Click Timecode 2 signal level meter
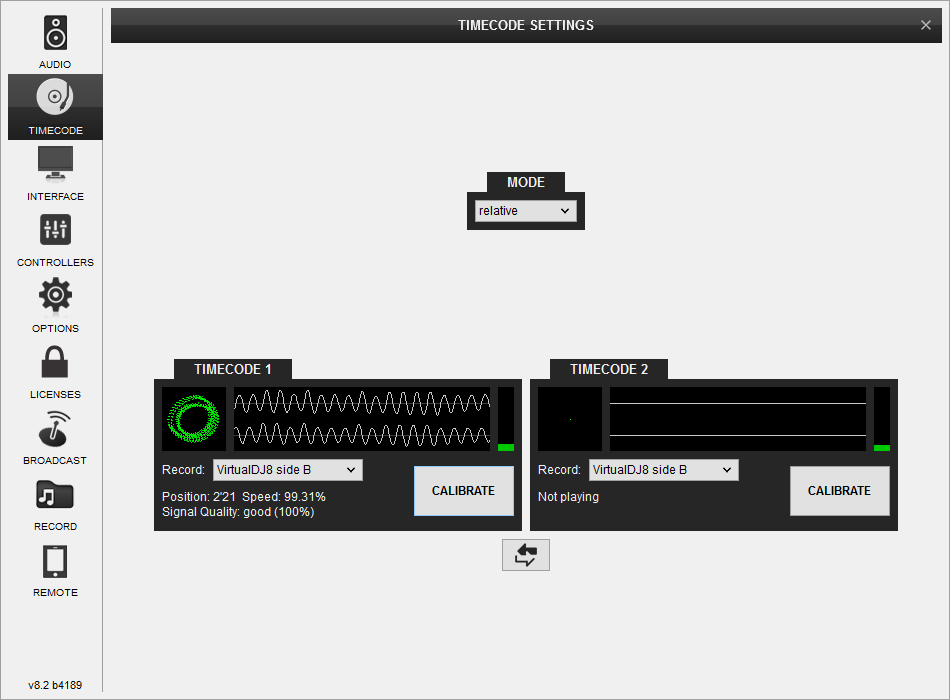The width and height of the screenshot is (950, 700). point(882,419)
